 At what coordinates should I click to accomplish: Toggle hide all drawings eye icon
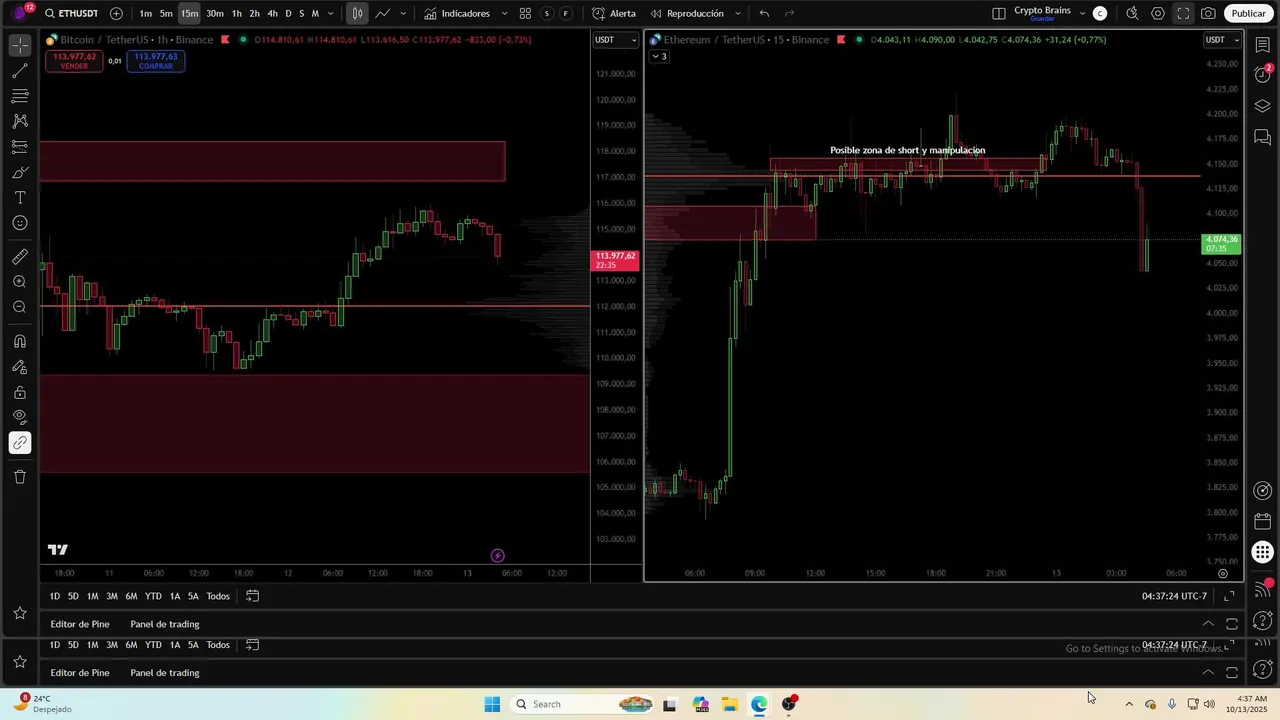[20, 417]
